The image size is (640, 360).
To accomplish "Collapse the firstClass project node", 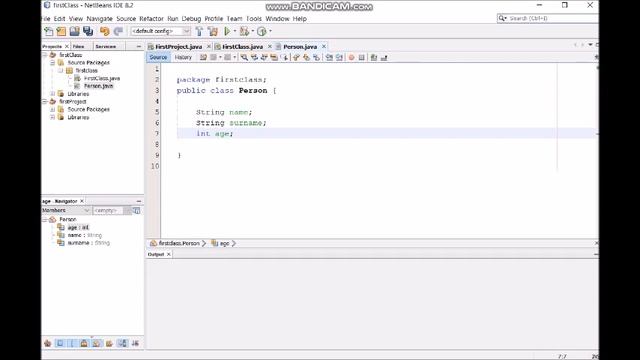I will click(x=44, y=55).
